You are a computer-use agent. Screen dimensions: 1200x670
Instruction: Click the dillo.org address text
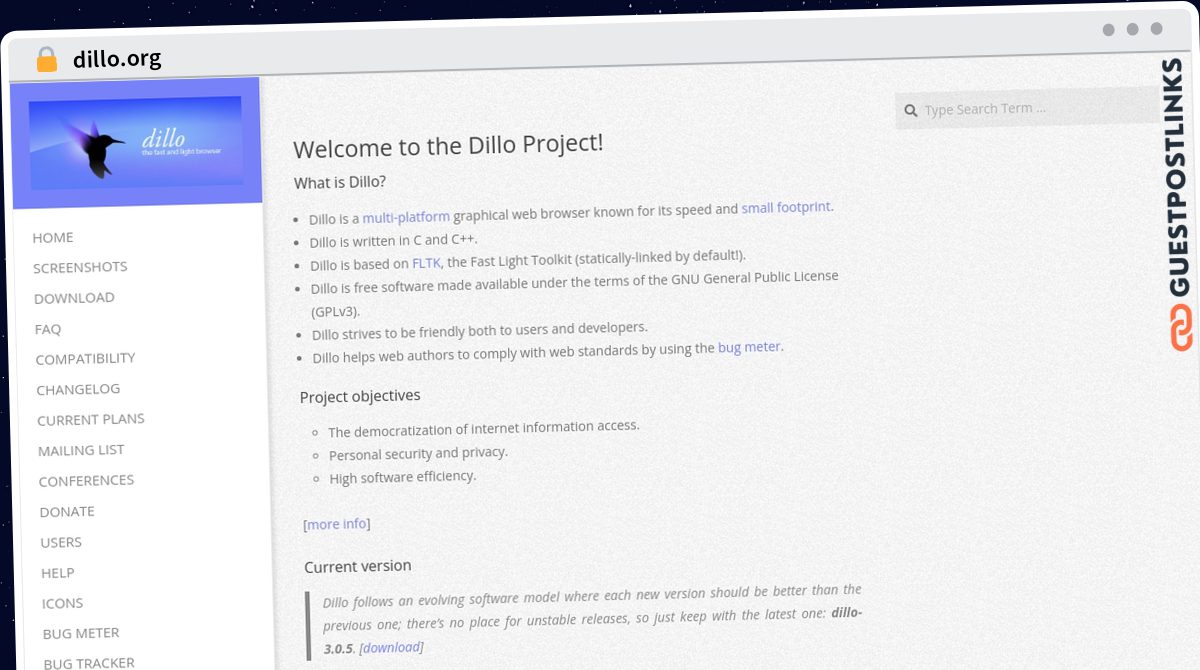[117, 59]
